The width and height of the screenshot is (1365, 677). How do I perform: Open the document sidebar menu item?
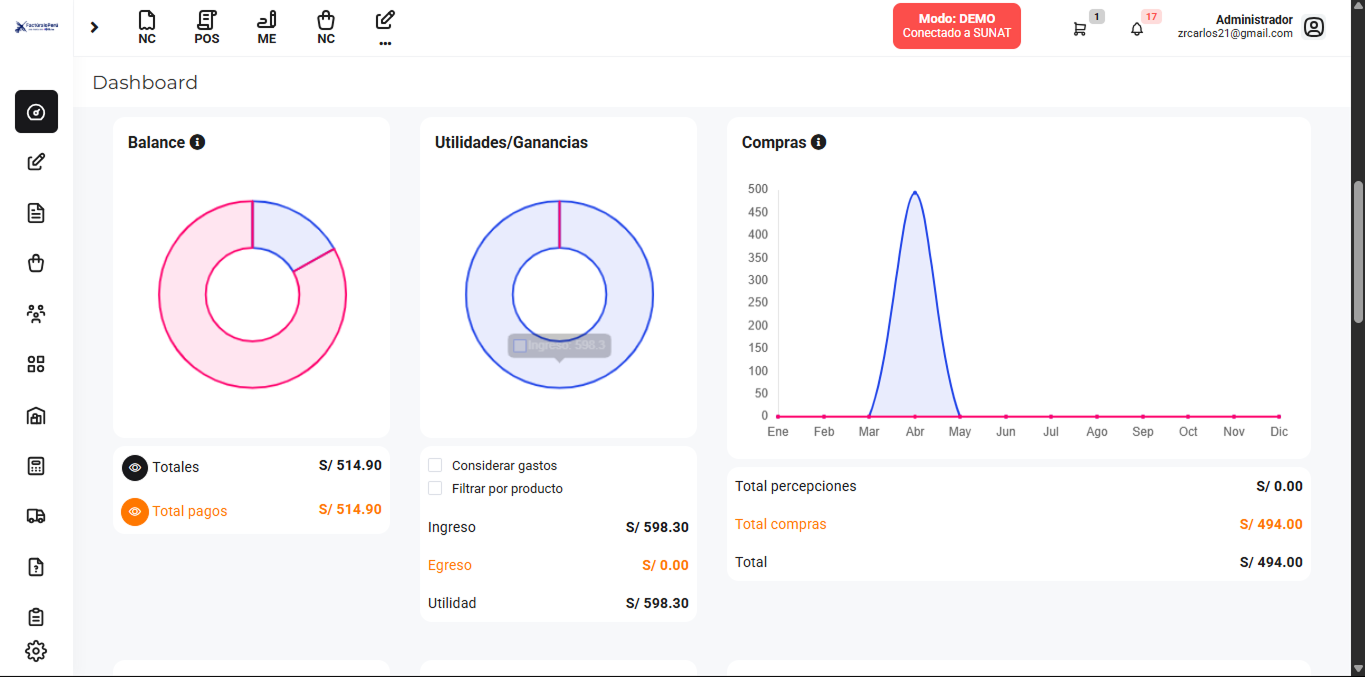point(36,213)
